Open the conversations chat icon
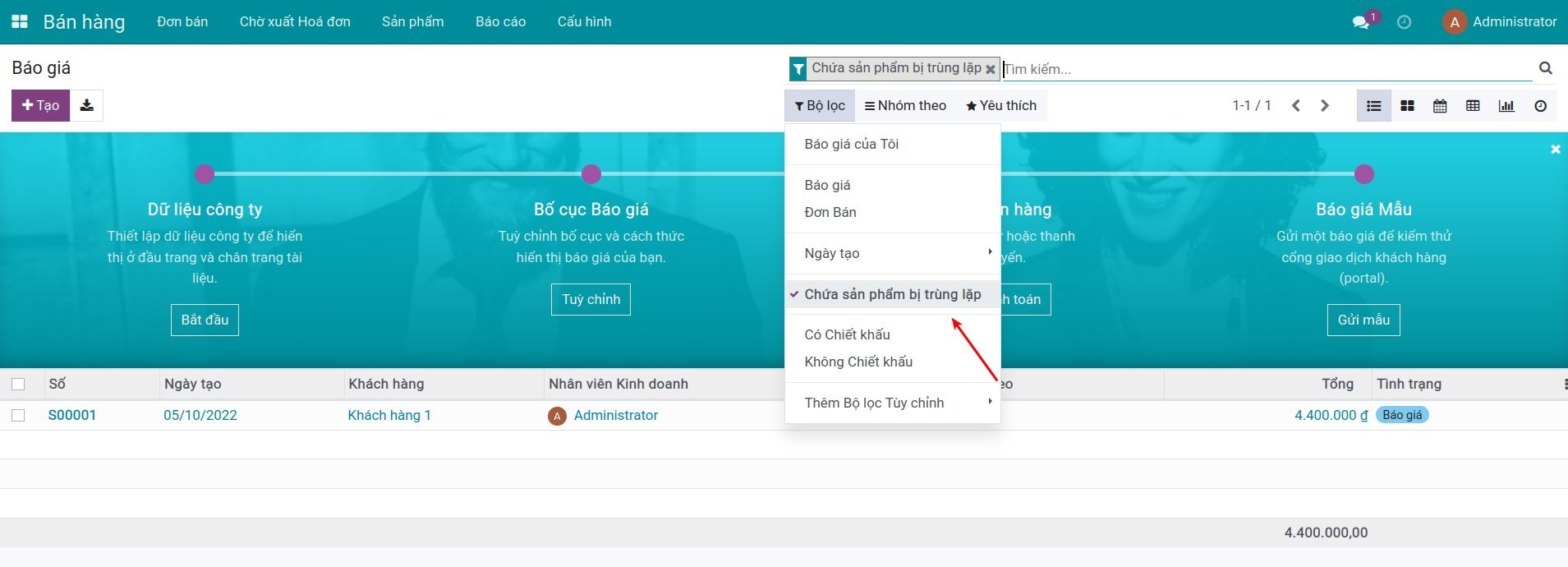The width and height of the screenshot is (1568, 567). click(x=1361, y=22)
